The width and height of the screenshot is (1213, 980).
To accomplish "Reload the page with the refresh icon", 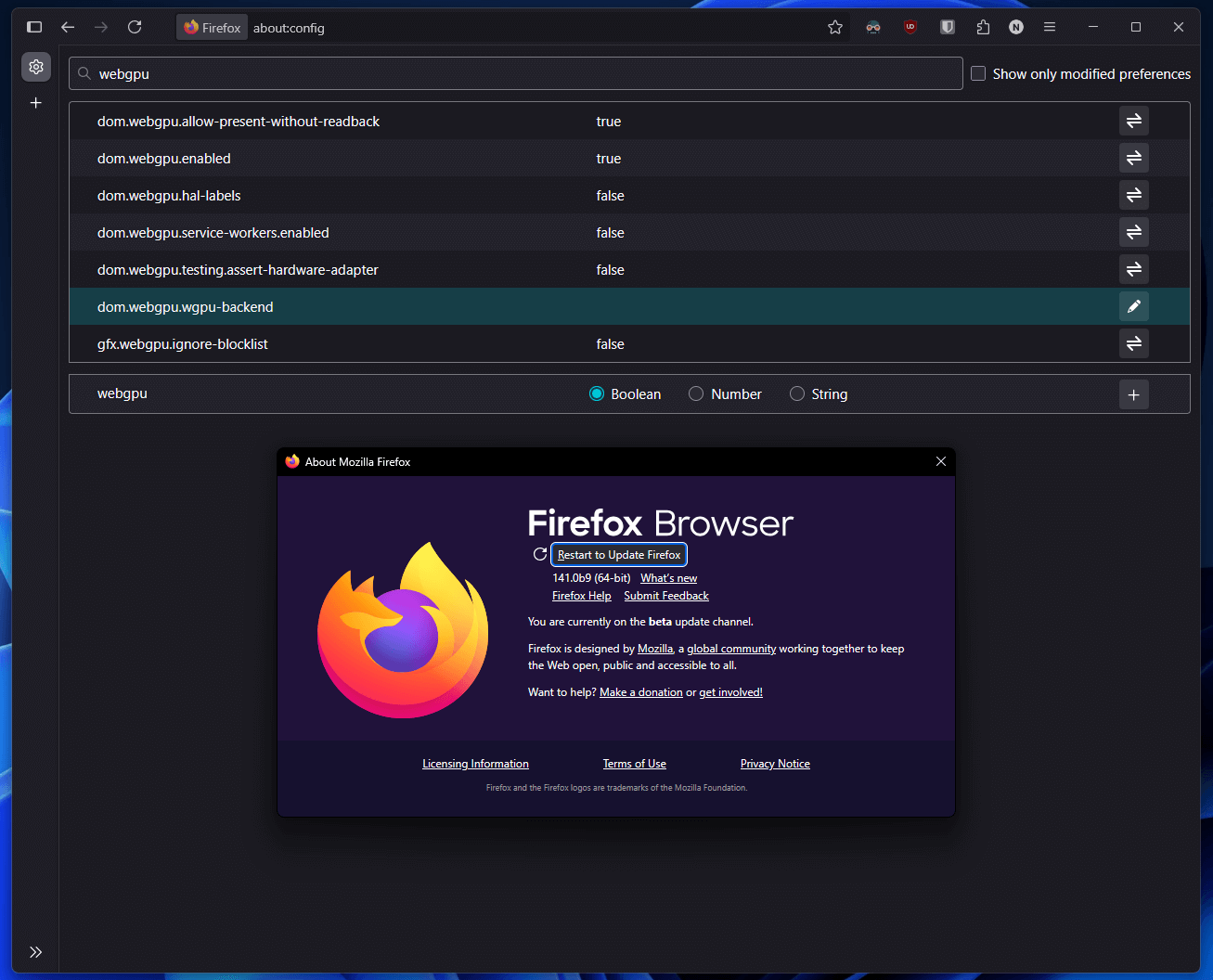I will [135, 27].
